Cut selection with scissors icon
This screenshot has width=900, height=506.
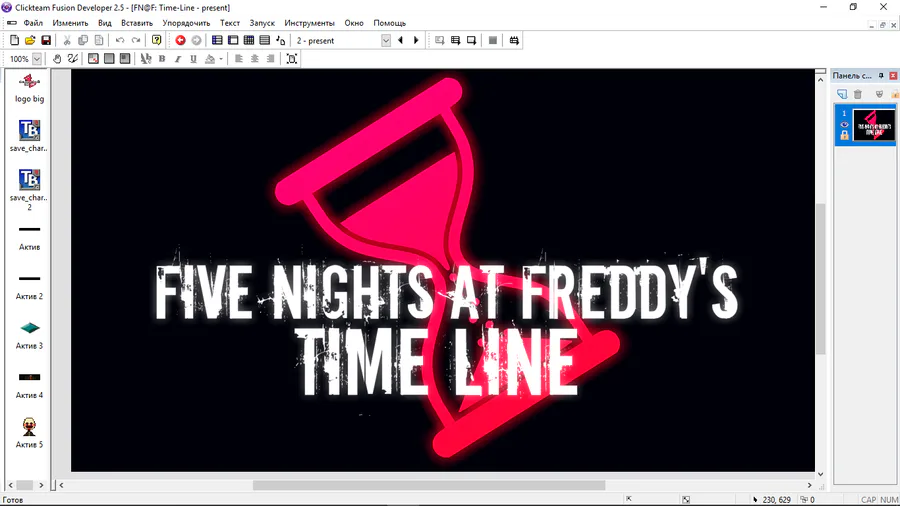tap(67, 40)
